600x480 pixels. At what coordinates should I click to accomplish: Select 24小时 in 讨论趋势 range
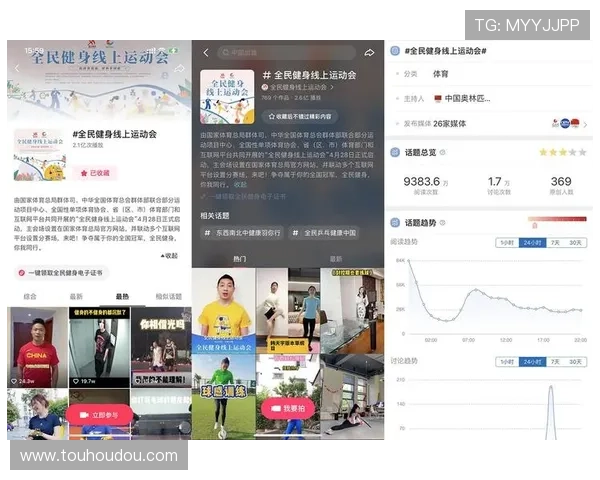(532, 362)
